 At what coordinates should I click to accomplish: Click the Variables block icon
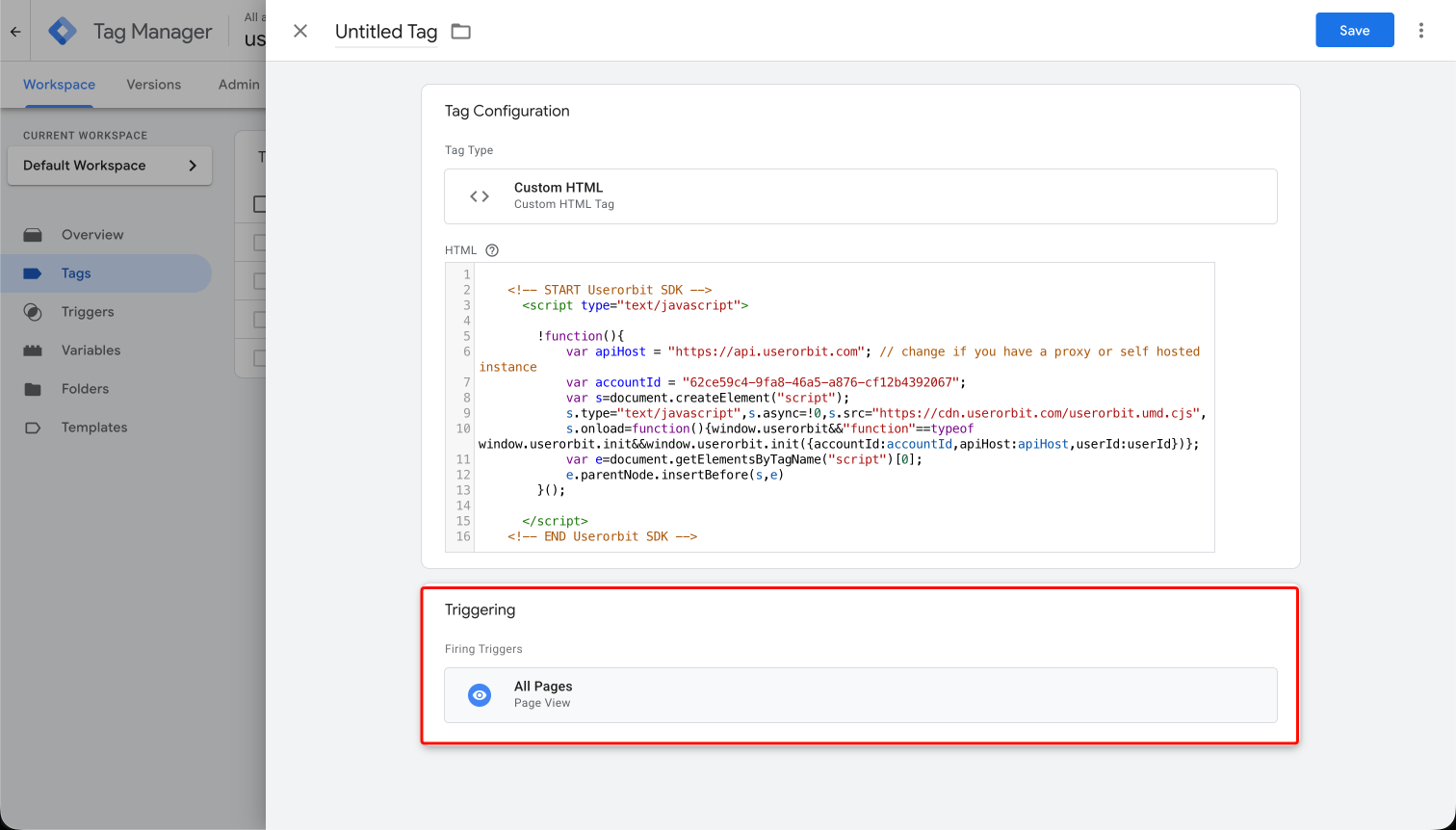tap(33, 350)
